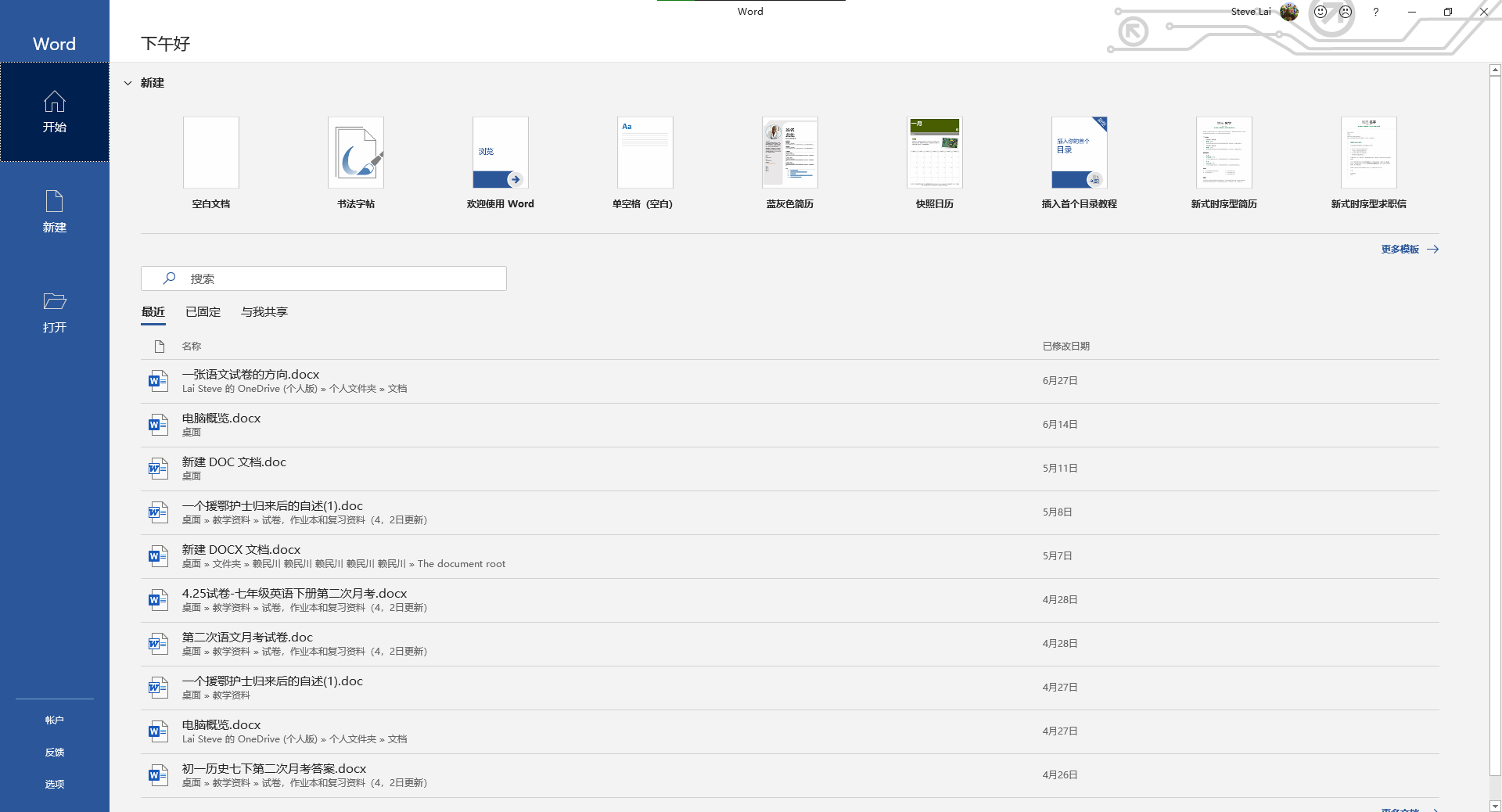Open 电脑概览.docx from 桌面
The width and height of the screenshot is (1502, 812).
pos(790,426)
